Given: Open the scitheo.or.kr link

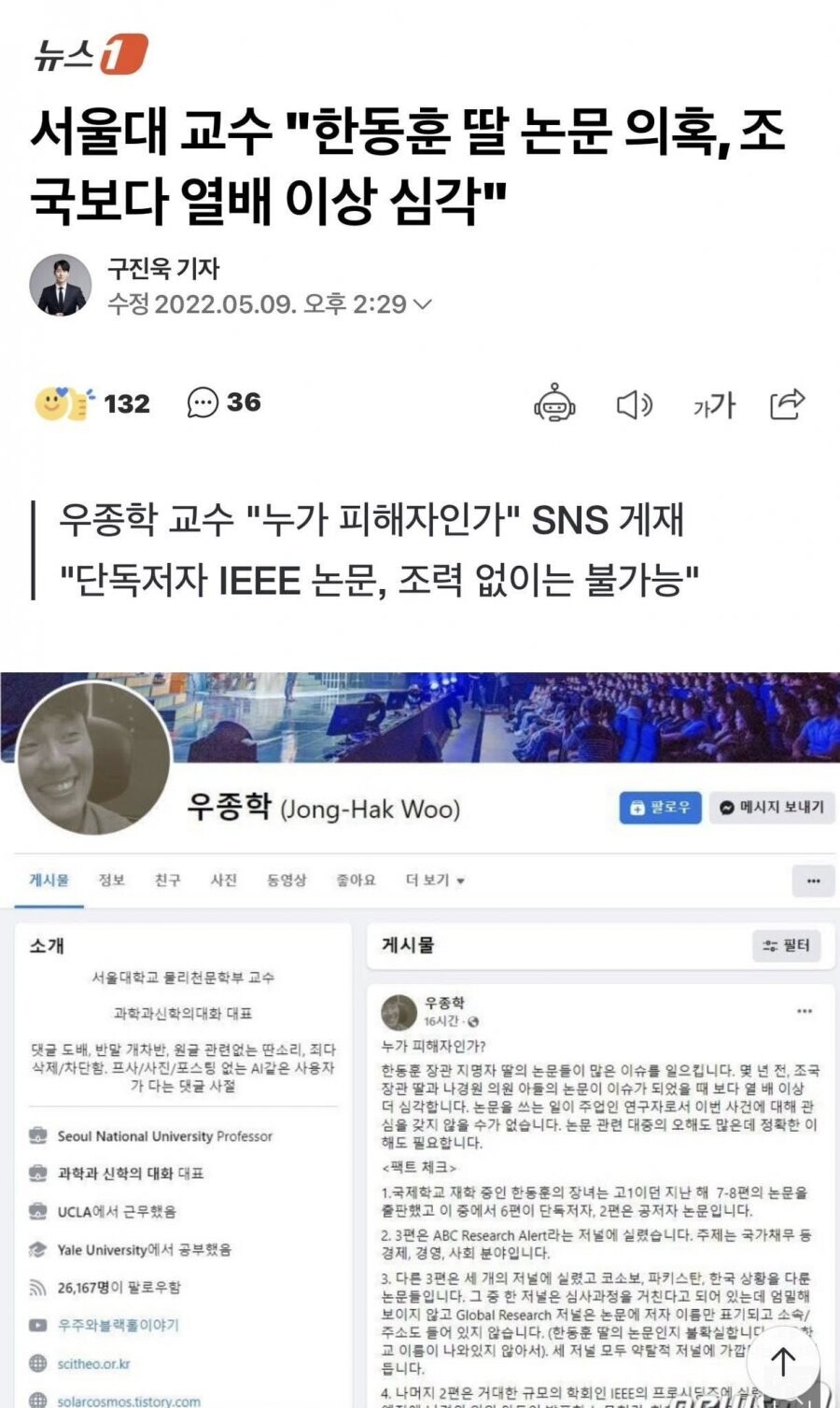Looking at the screenshot, I should 93,1364.
